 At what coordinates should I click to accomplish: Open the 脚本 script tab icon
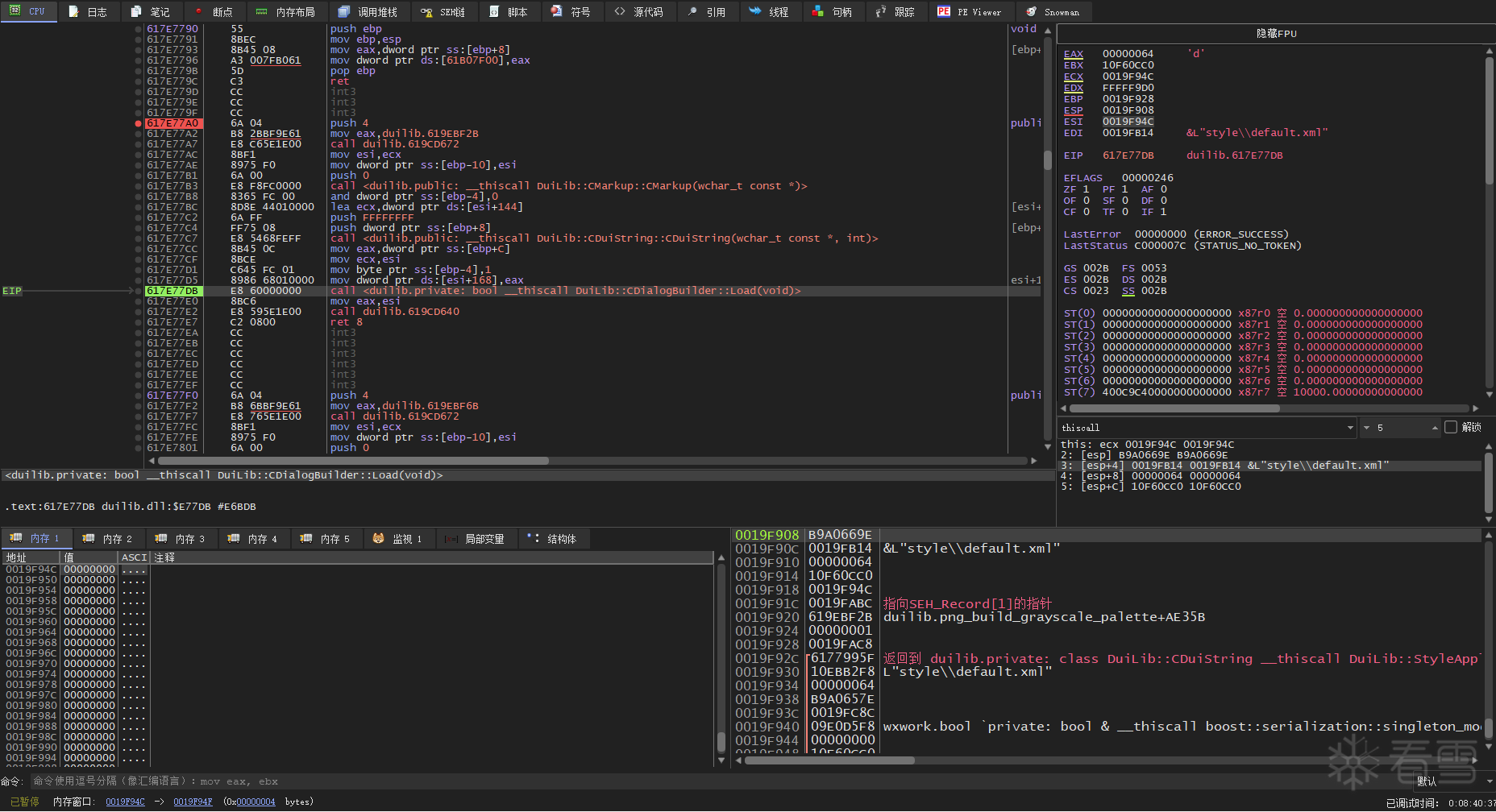tap(494, 11)
